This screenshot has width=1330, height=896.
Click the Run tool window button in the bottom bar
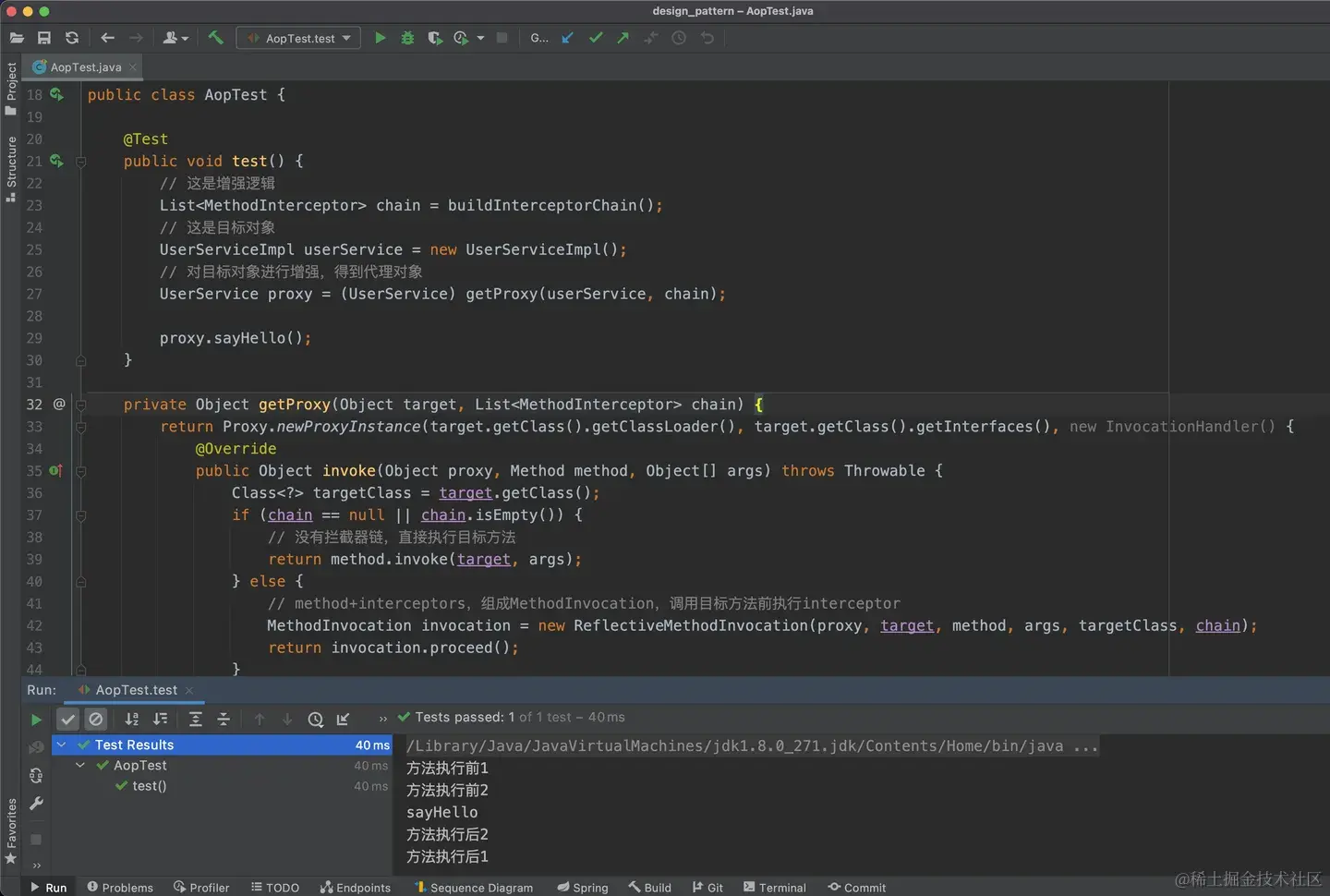point(48,888)
